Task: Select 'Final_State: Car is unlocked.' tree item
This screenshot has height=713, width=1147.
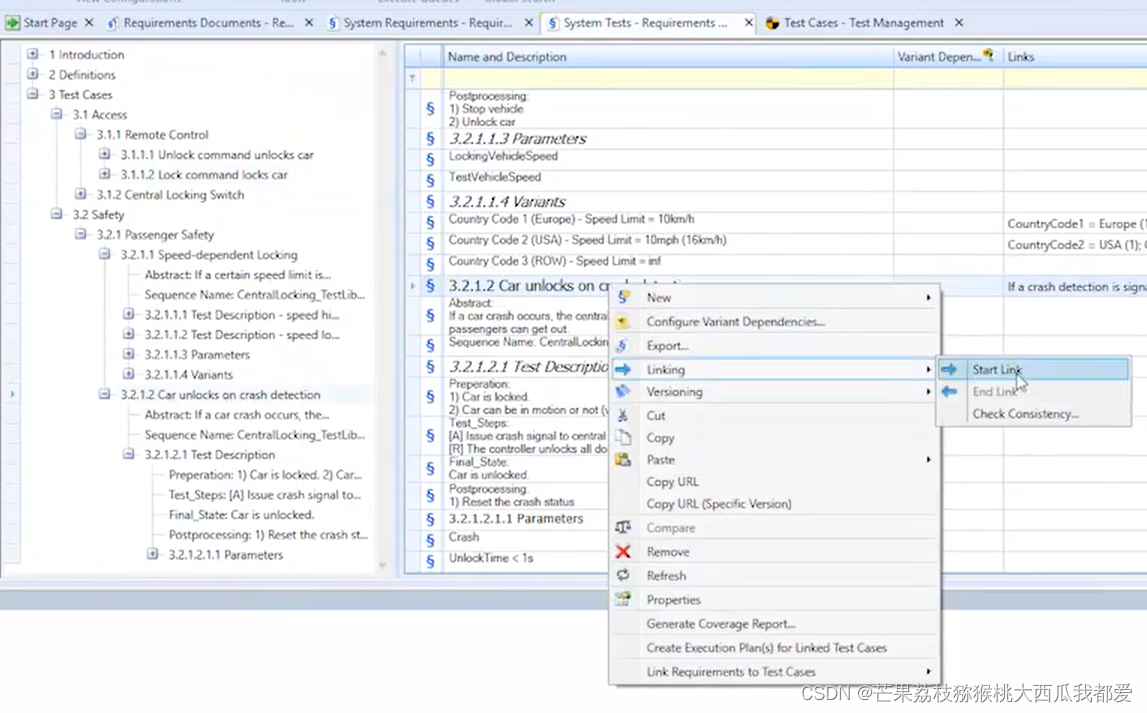Action: coord(241,515)
